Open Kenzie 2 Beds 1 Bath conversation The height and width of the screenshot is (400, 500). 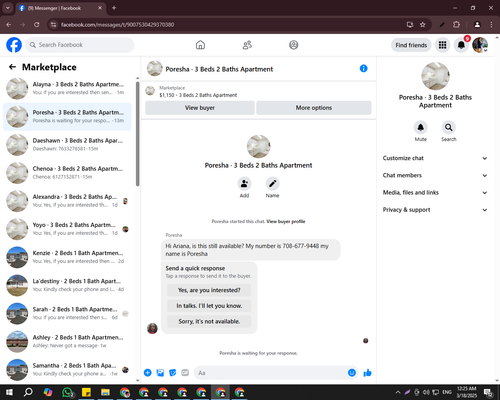click(67, 257)
